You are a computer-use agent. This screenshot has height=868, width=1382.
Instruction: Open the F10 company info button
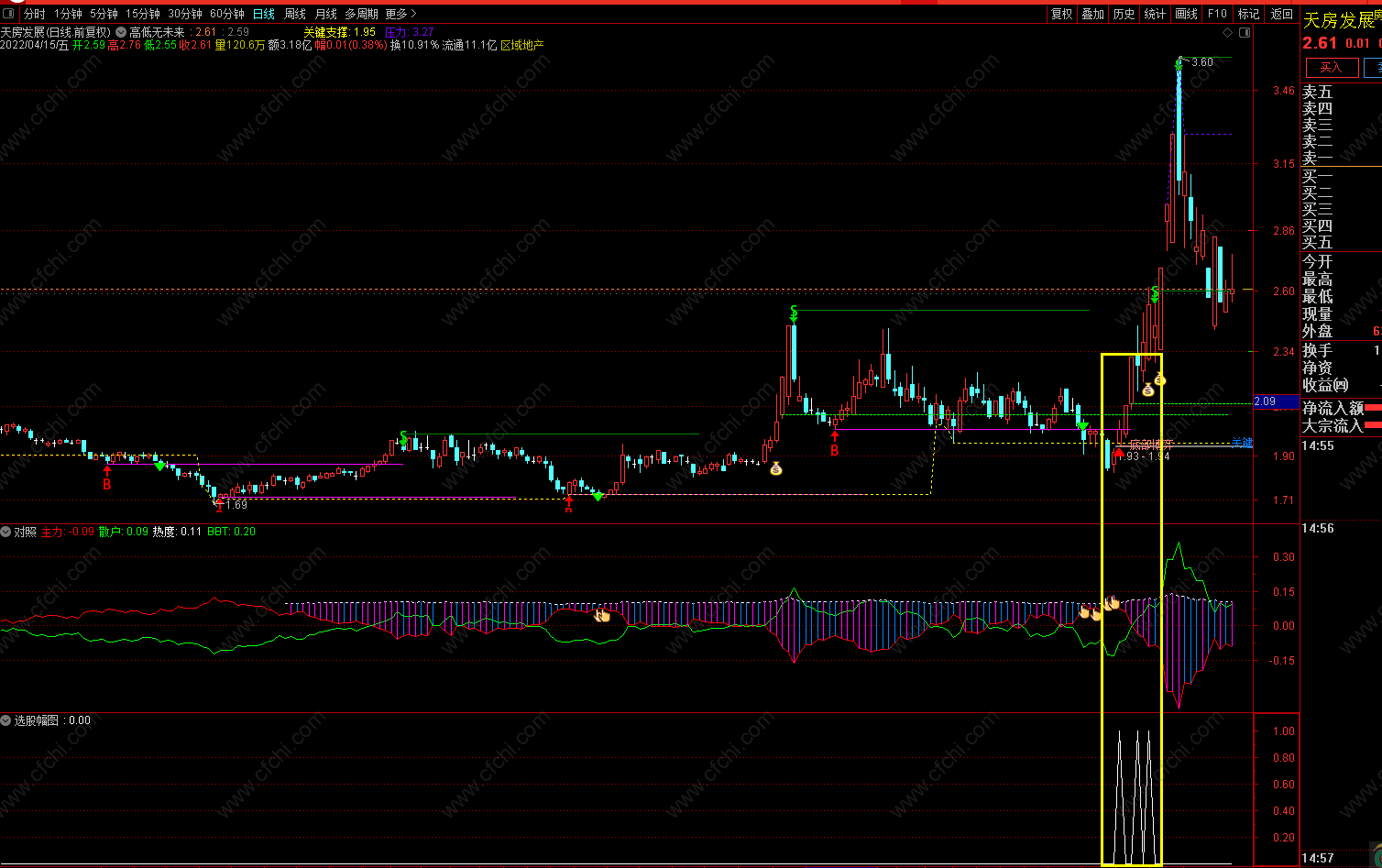(x=1218, y=14)
